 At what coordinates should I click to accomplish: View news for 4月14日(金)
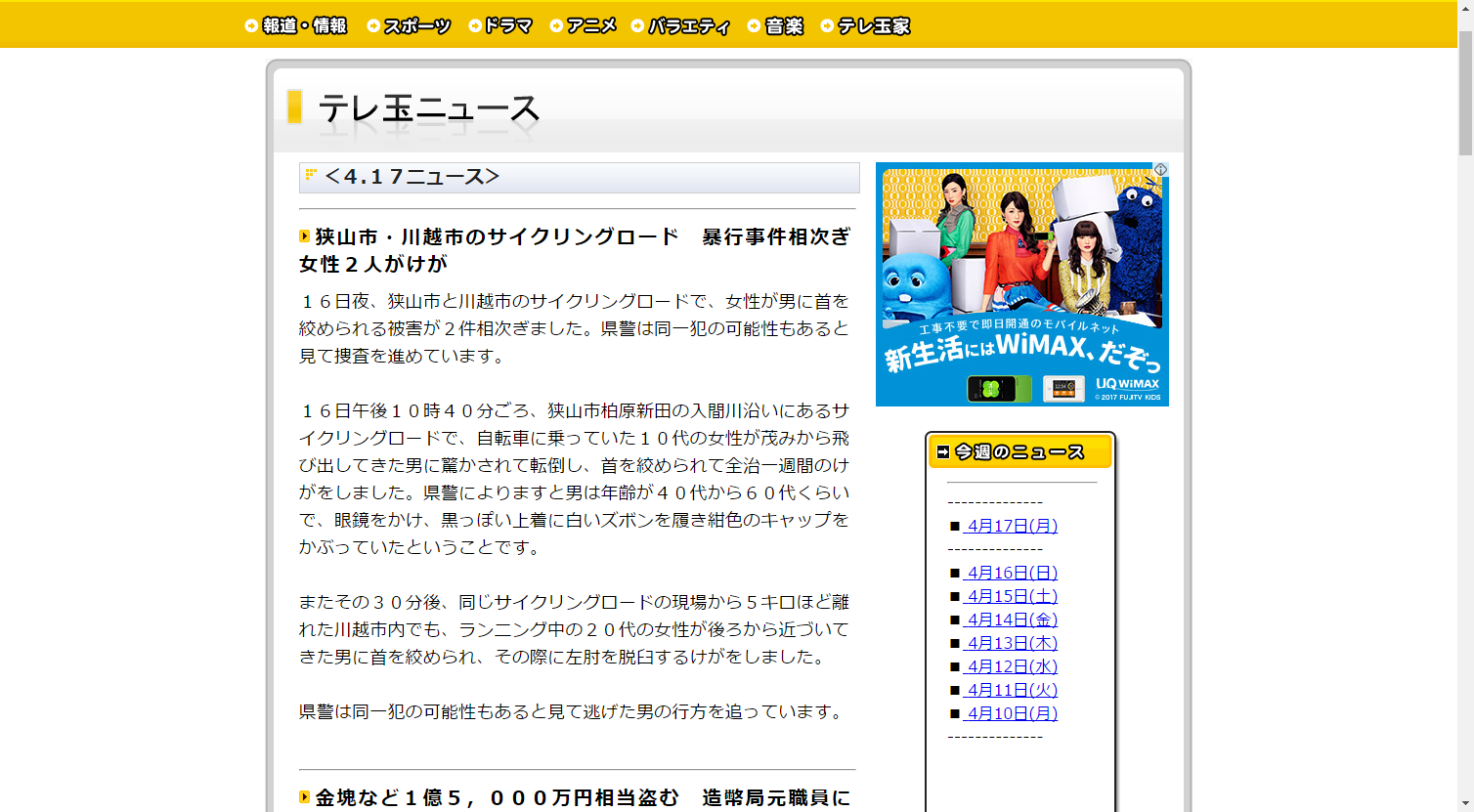pyautogui.click(x=1012, y=620)
